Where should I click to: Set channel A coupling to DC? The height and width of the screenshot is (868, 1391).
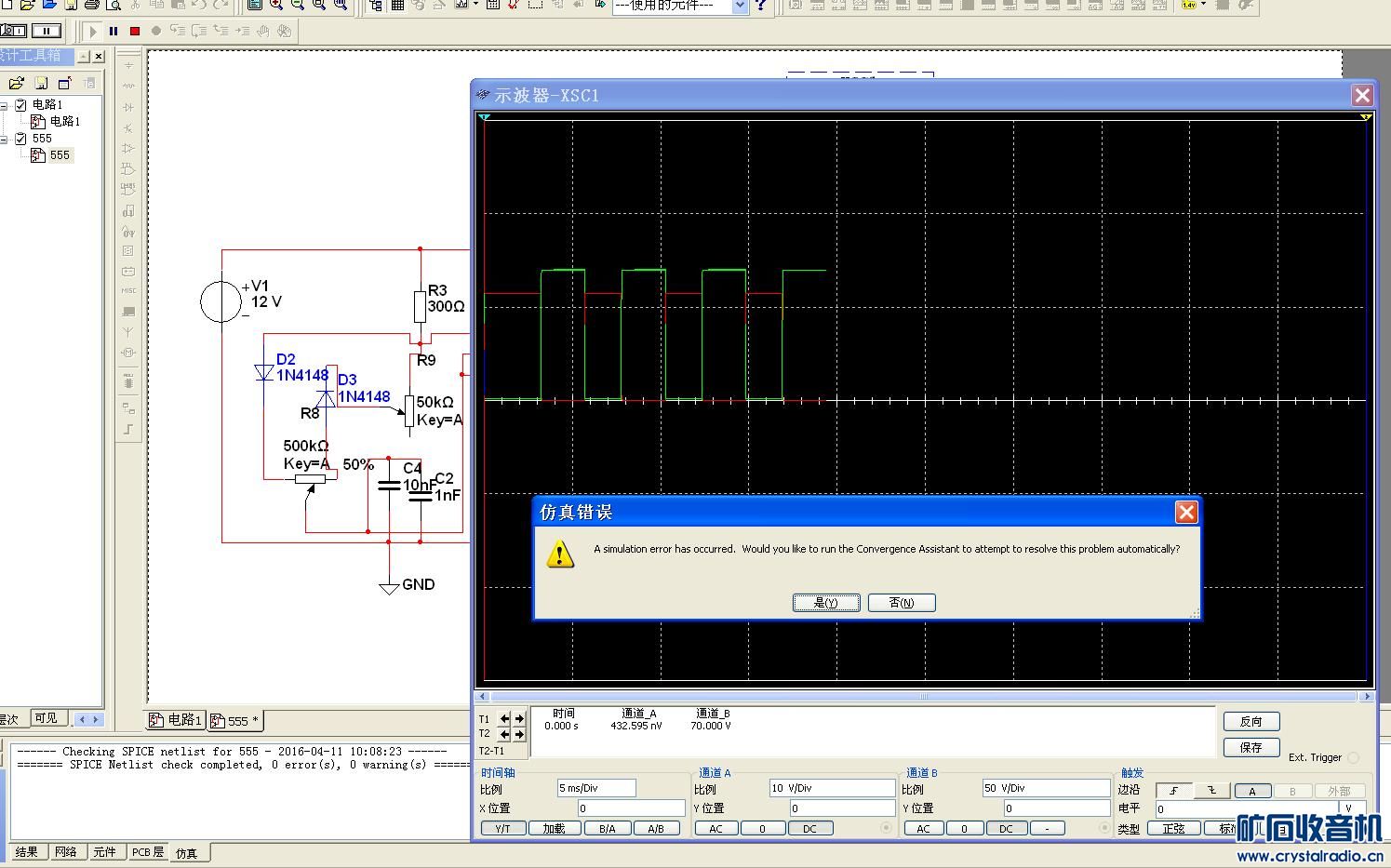809,828
